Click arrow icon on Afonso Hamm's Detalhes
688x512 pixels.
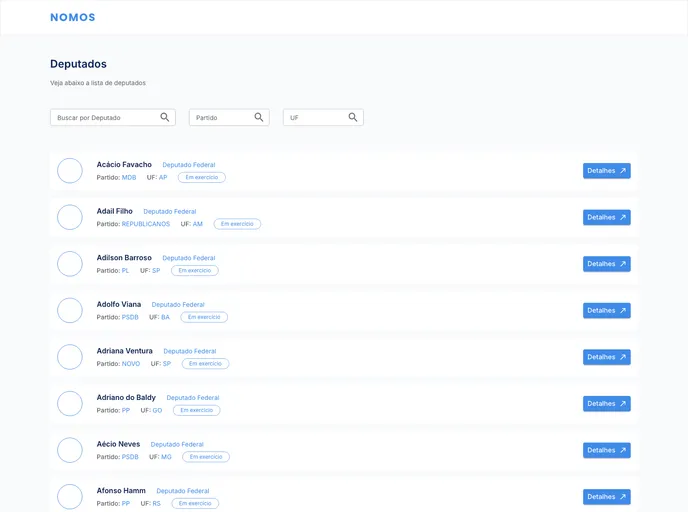[623, 497]
